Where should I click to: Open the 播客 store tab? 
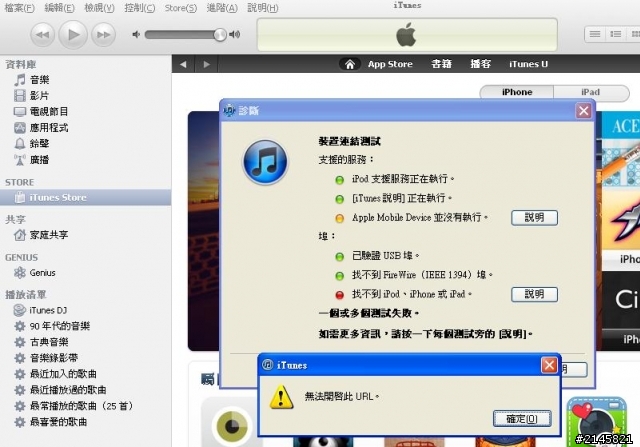pos(480,64)
